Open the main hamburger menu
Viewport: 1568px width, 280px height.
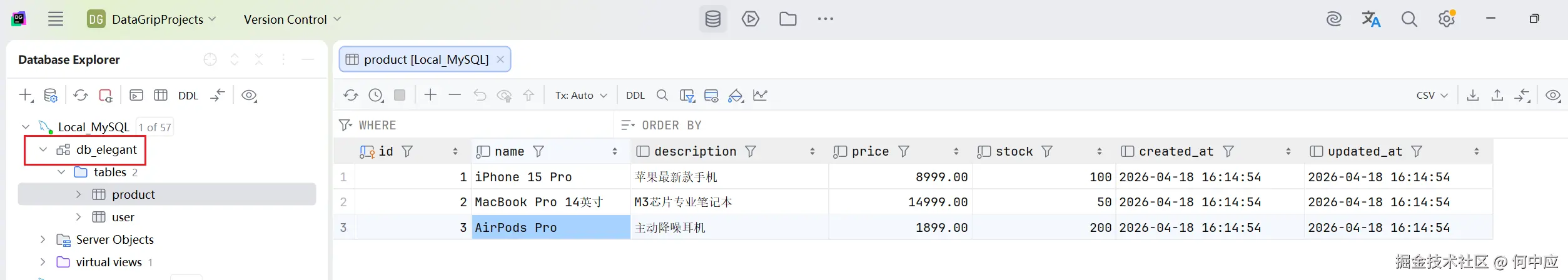(56, 19)
